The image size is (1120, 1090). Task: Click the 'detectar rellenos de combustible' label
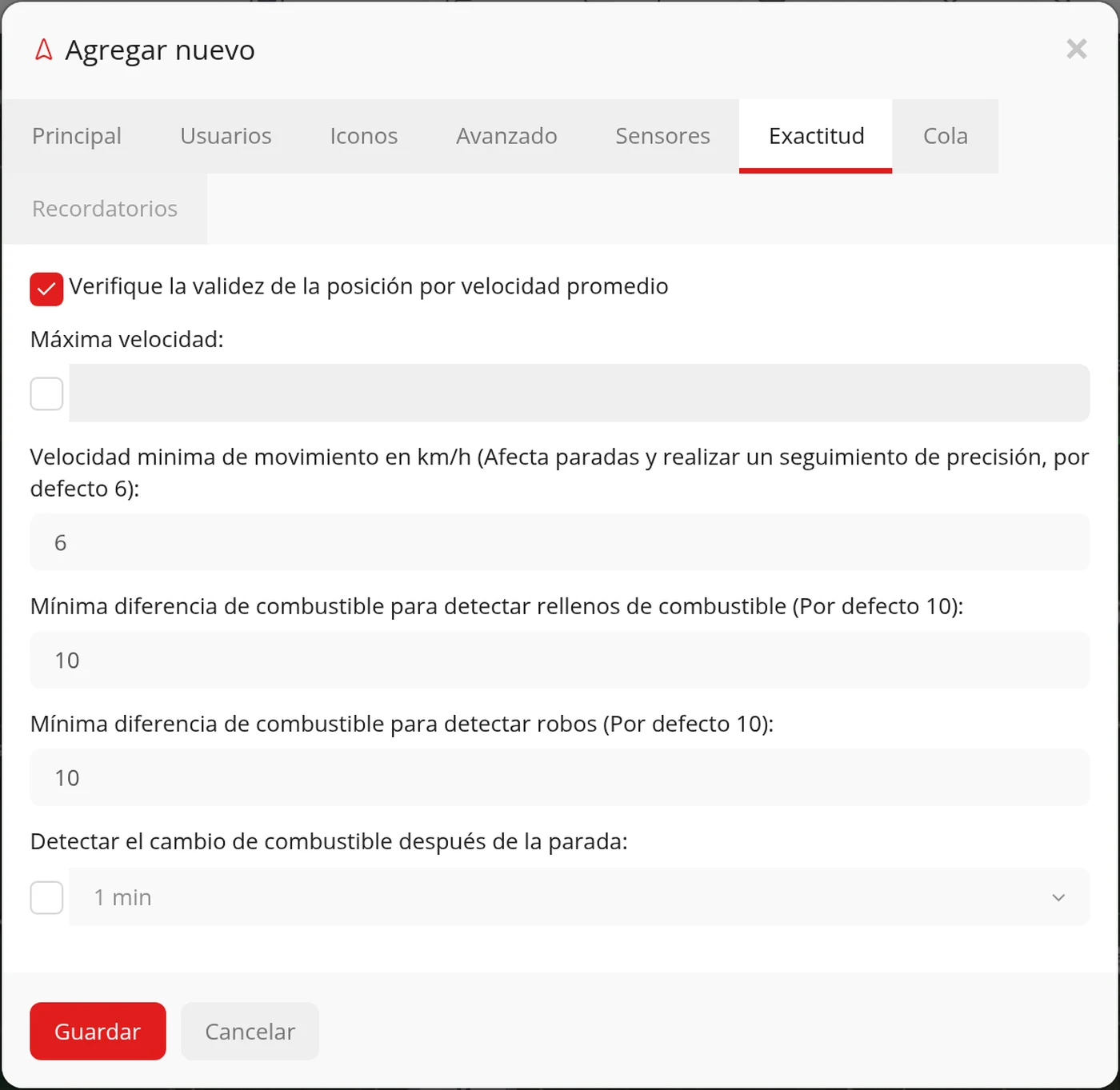pos(497,606)
